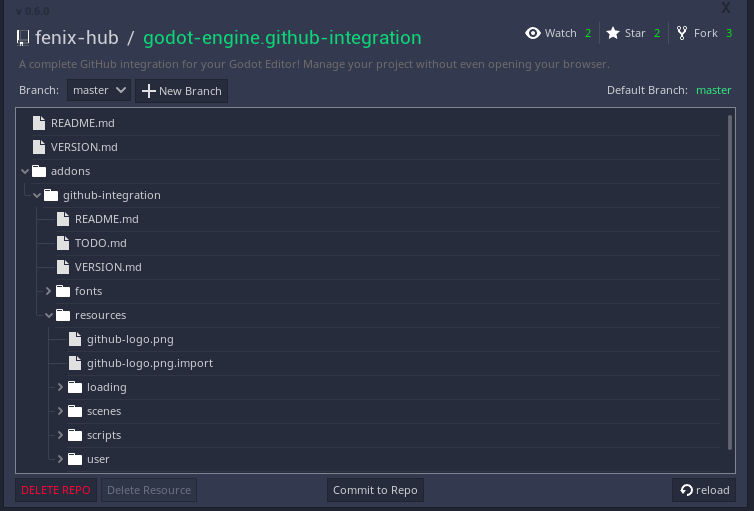
Task: Click the repository icon beside fenix-hub
Action: pyautogui.click(x=23, y=38)
